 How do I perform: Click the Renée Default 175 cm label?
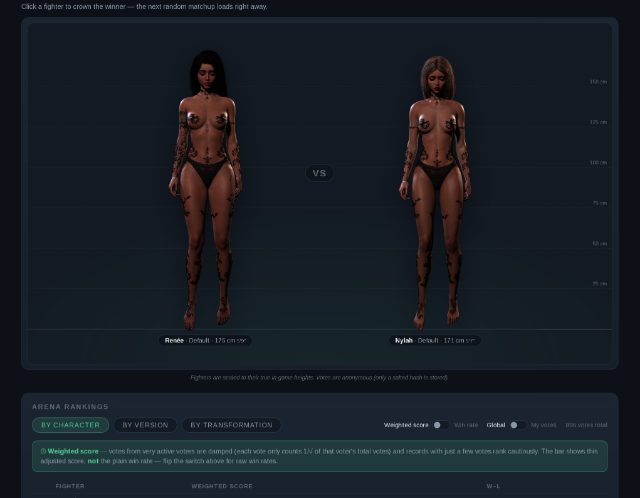pyautogui.click(x=205, y=340)
